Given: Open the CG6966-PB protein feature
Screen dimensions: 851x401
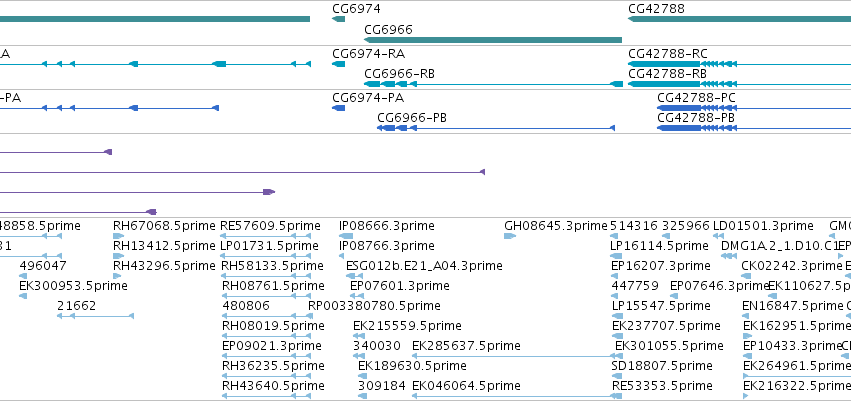Looking at the screenshot, I should tap(496, 128).
